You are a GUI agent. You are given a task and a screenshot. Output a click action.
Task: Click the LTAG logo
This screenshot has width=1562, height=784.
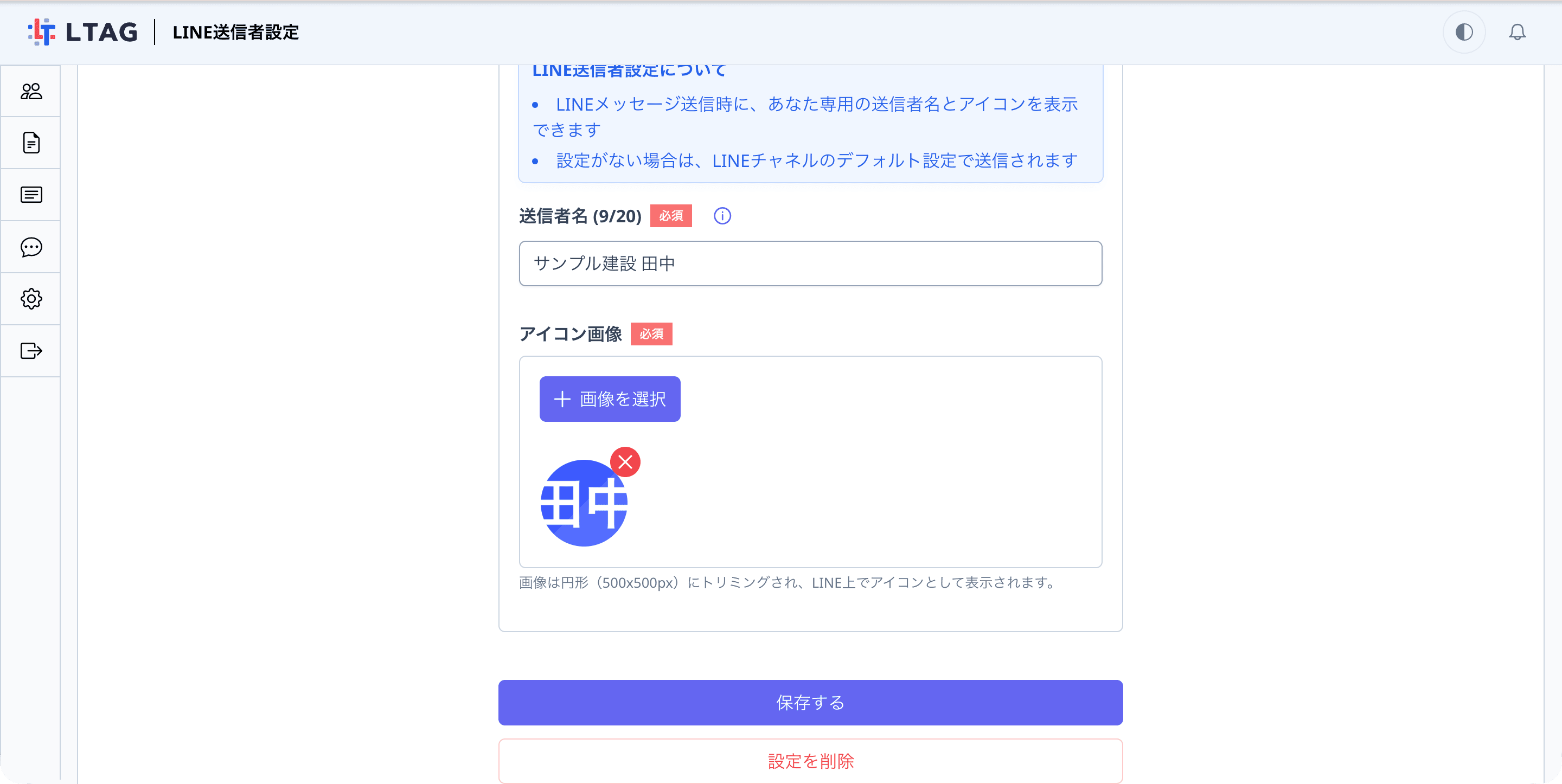pos(83,31)
